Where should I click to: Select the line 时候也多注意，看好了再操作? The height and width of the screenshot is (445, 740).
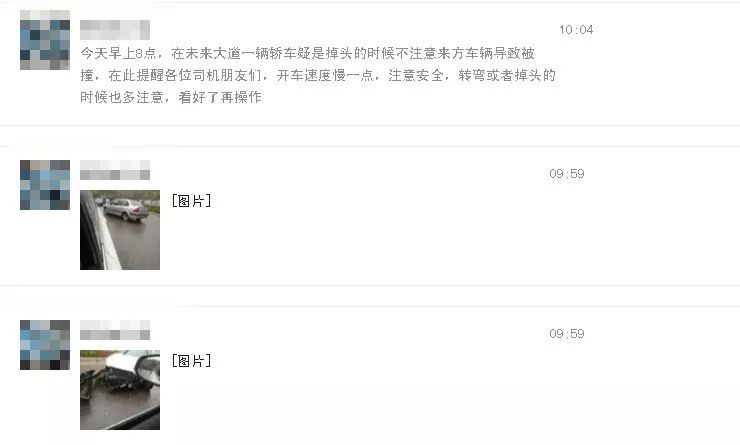coord(171,97)
